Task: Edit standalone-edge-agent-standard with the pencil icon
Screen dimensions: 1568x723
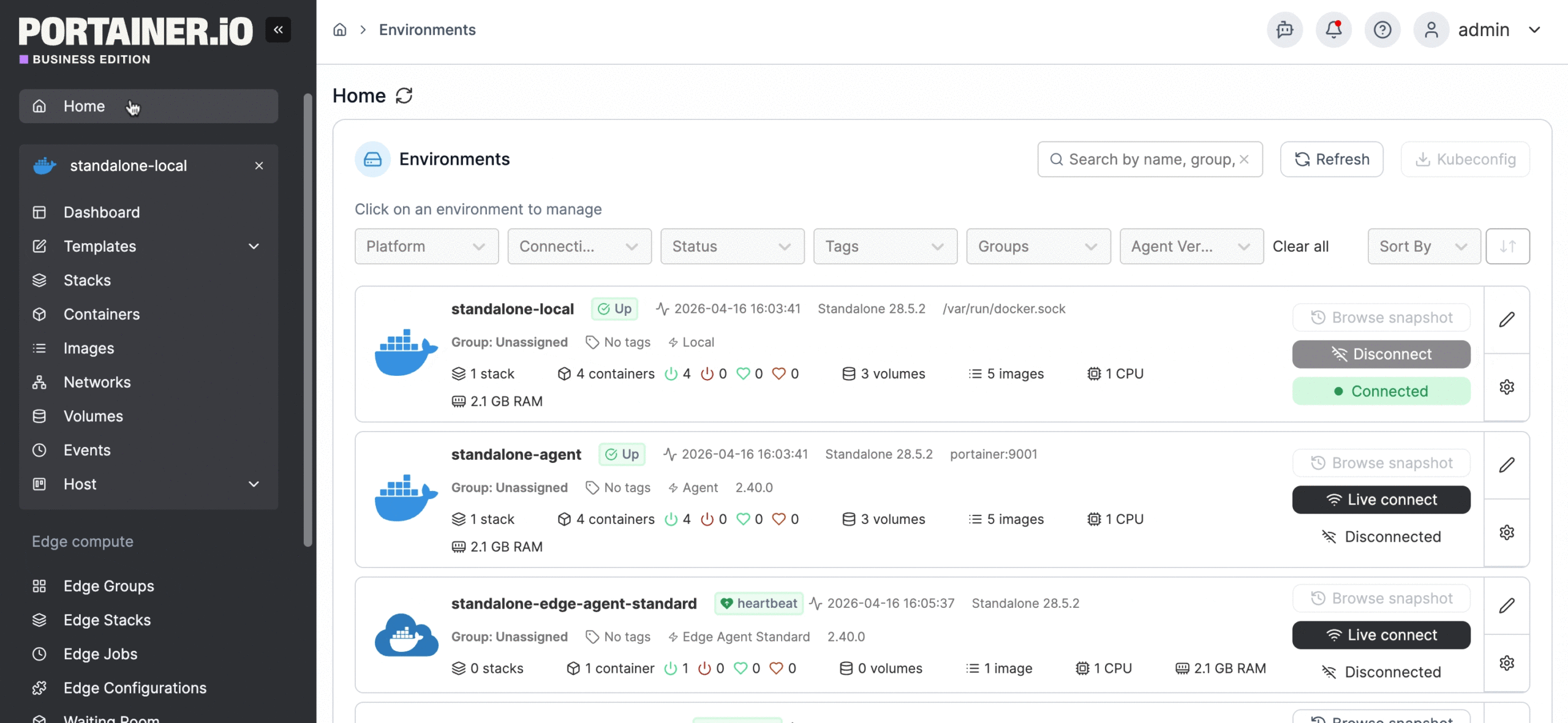Action: pyautogui.click(x=1507, y=605)
